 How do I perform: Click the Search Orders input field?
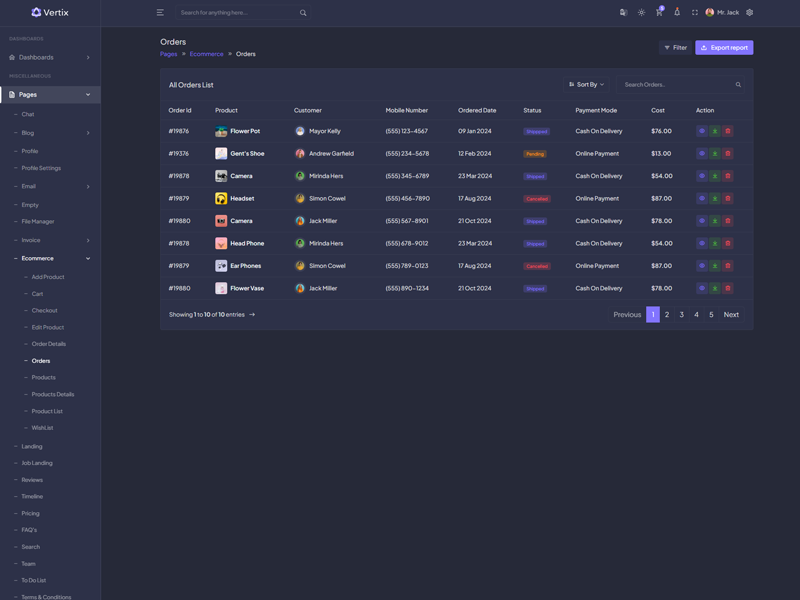coord(678,85)
